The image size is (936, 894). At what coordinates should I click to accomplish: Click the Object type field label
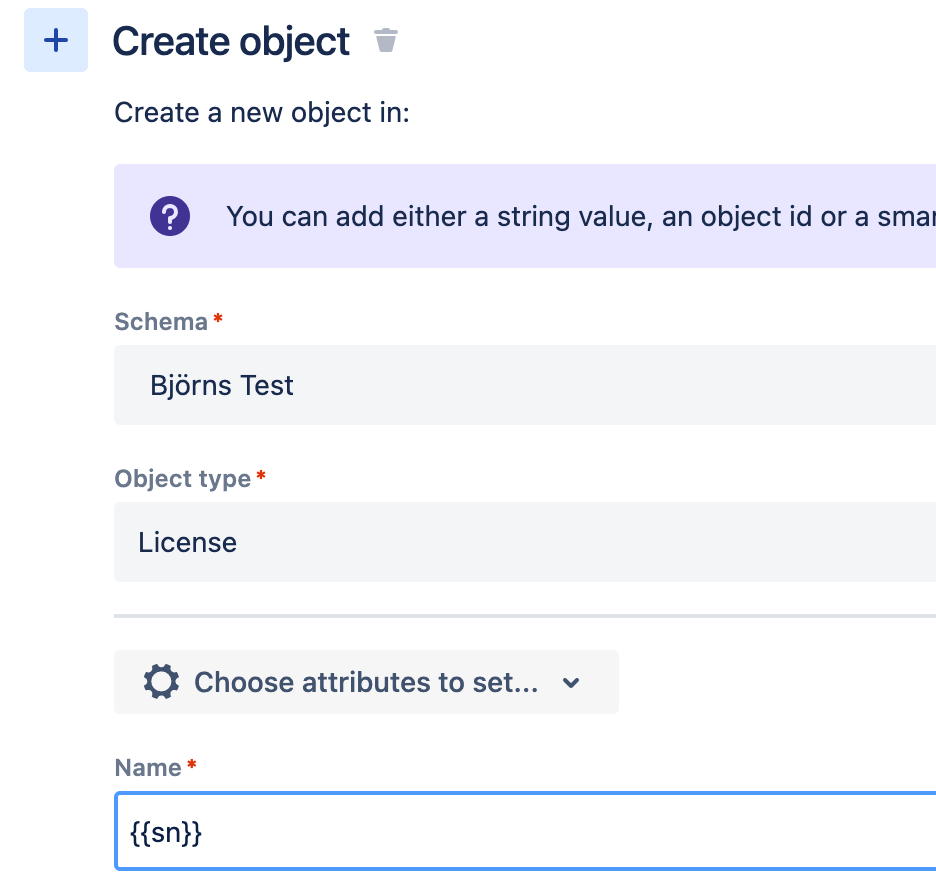pyautogui.click(x=181, y=478)
